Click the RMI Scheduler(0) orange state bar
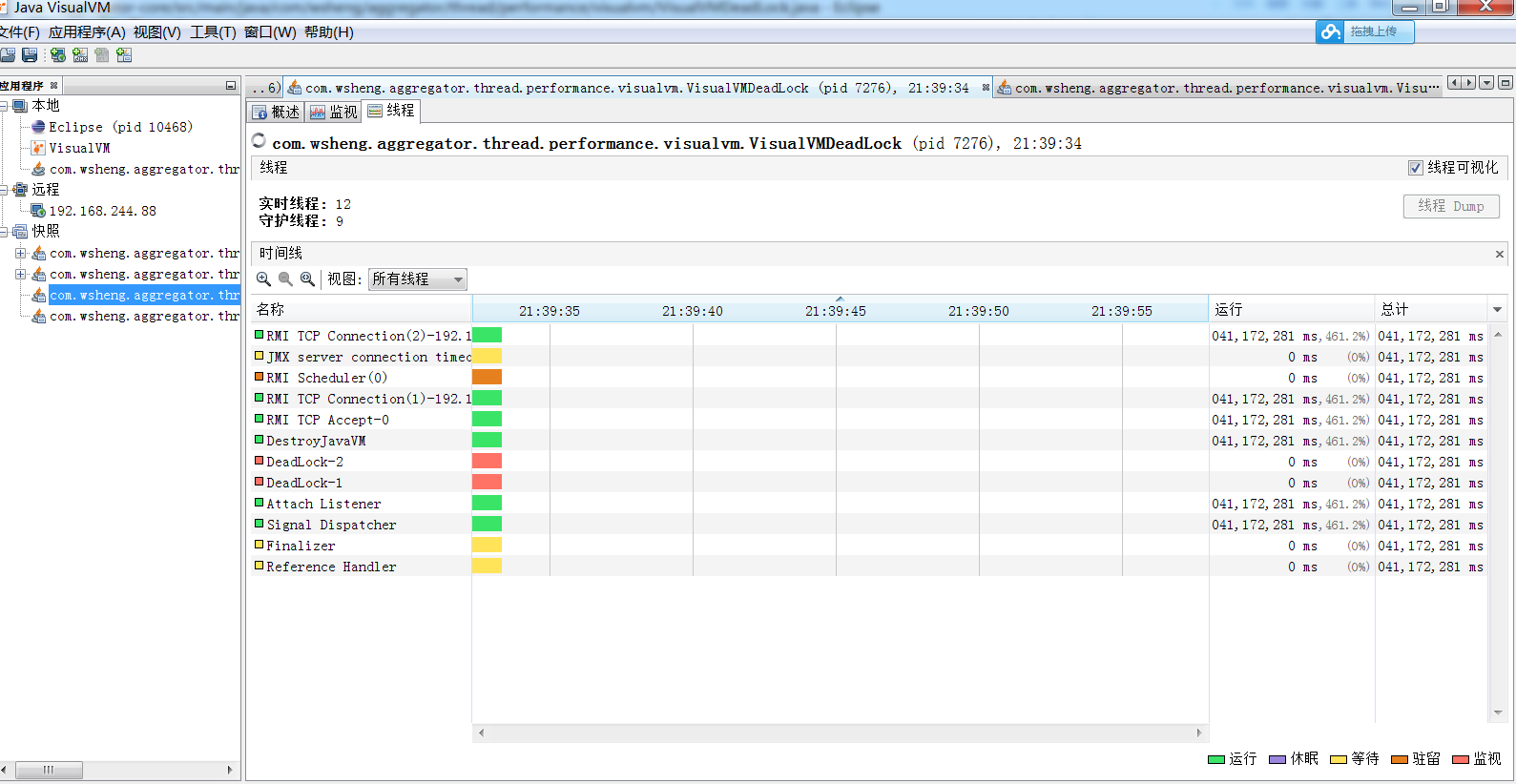The height and width of the screenshot is (784, 1516). point(488,378)
